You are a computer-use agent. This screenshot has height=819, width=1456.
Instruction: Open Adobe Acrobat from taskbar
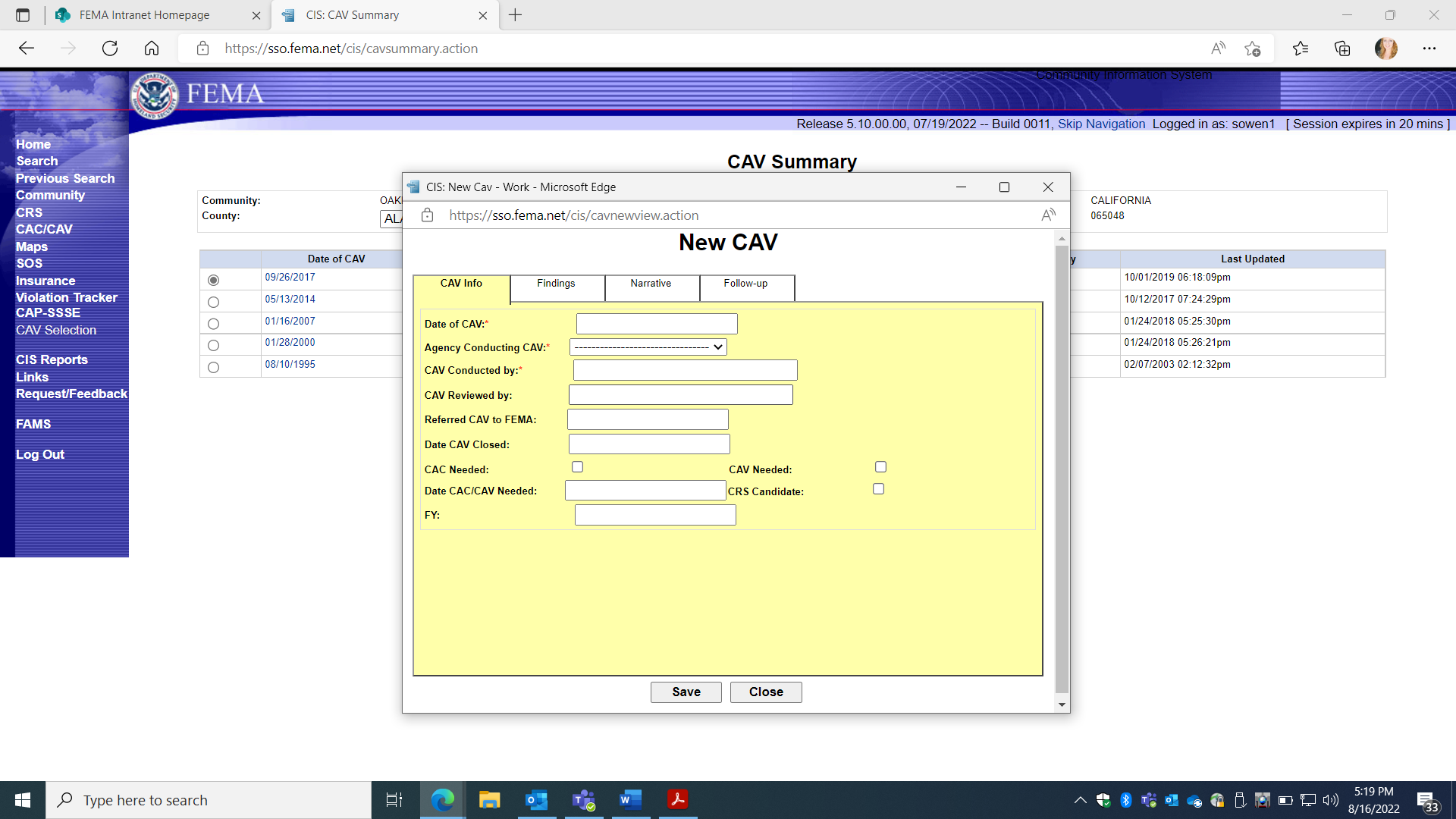677,800
